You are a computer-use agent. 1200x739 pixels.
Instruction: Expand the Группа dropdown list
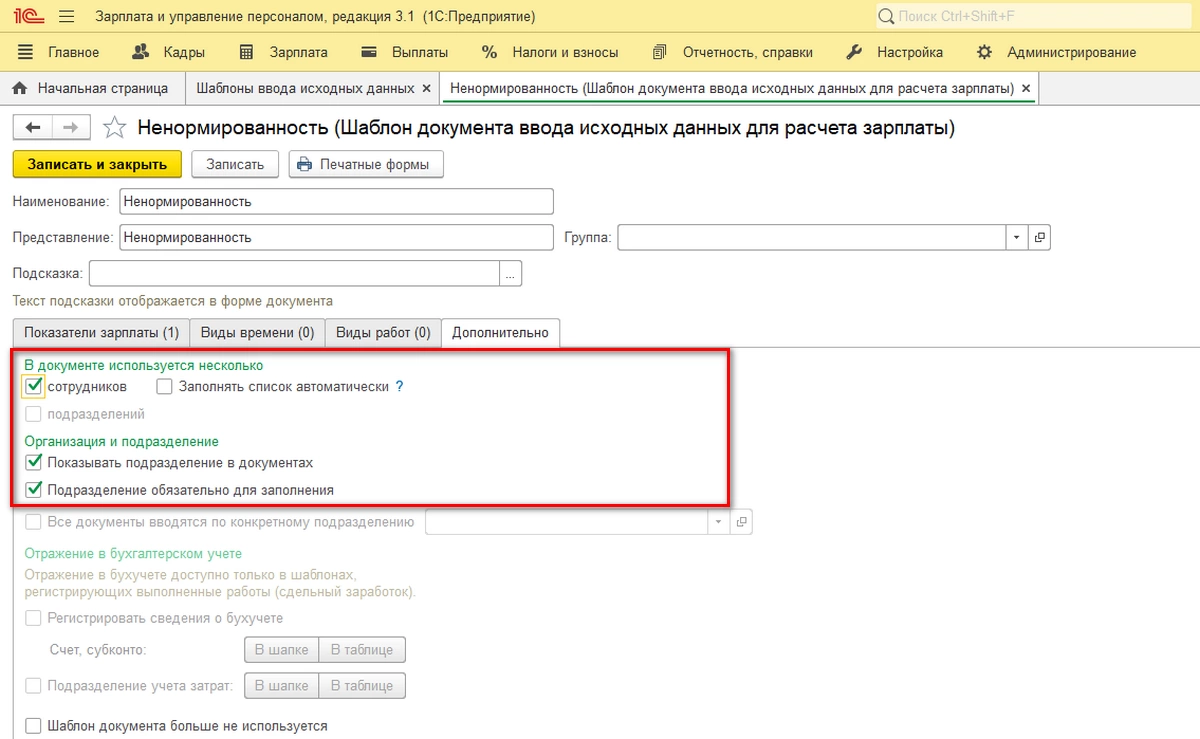coord(1016,238)
